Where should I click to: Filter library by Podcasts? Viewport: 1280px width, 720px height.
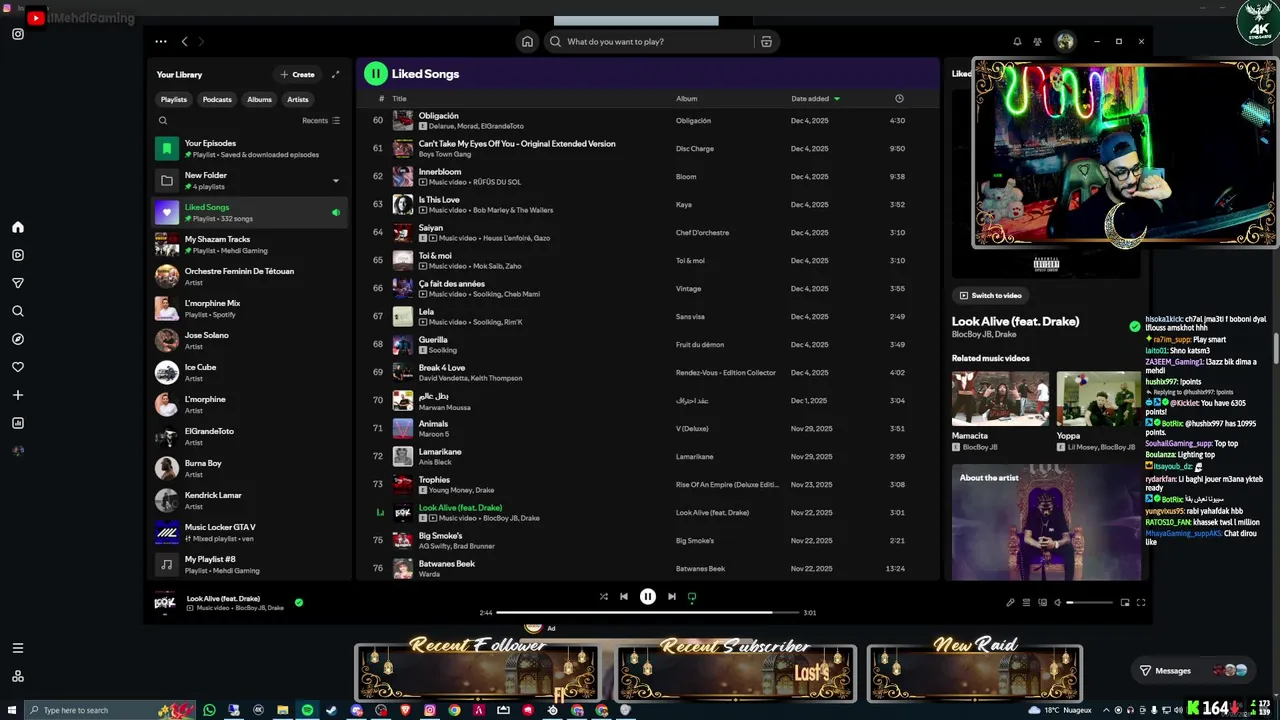coord(217,99)
